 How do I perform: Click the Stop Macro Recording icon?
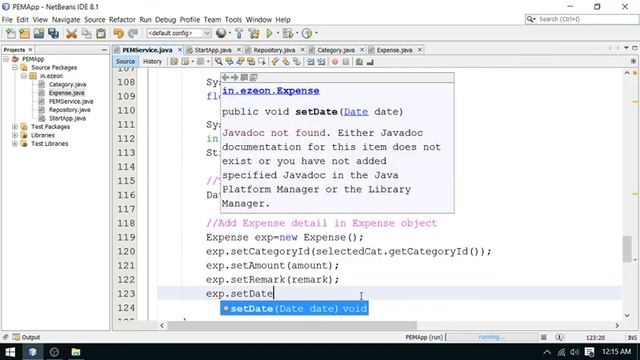point(346,62)
